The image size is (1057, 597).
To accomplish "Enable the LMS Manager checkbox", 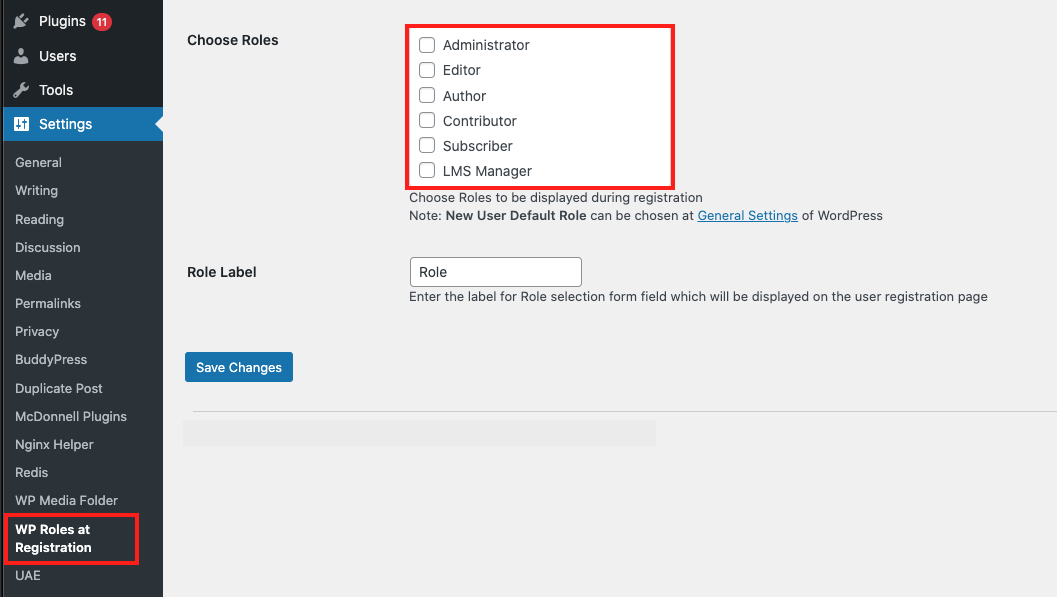I will click(x=427, y=170).
